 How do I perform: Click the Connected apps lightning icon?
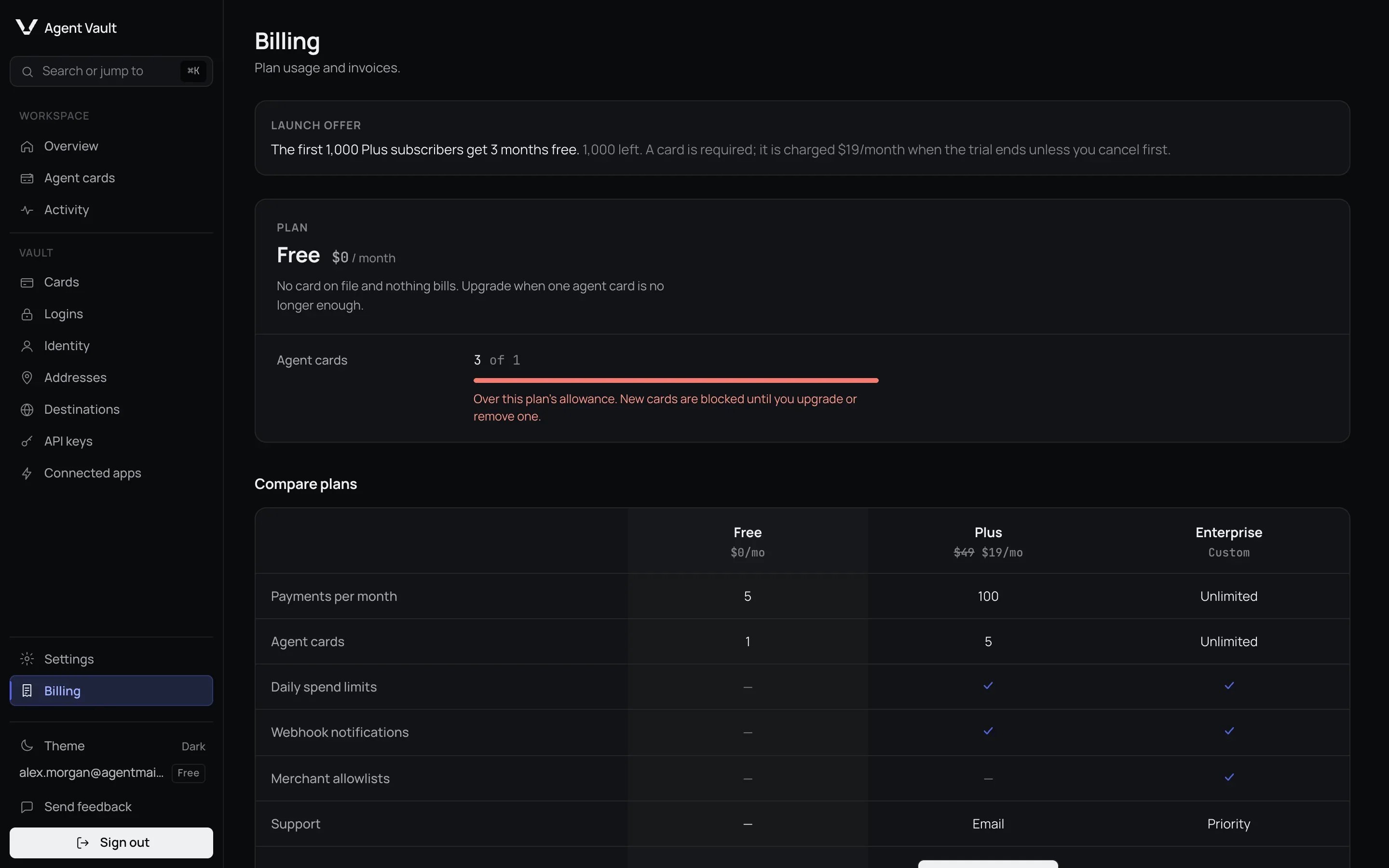(x=27, y=474)
